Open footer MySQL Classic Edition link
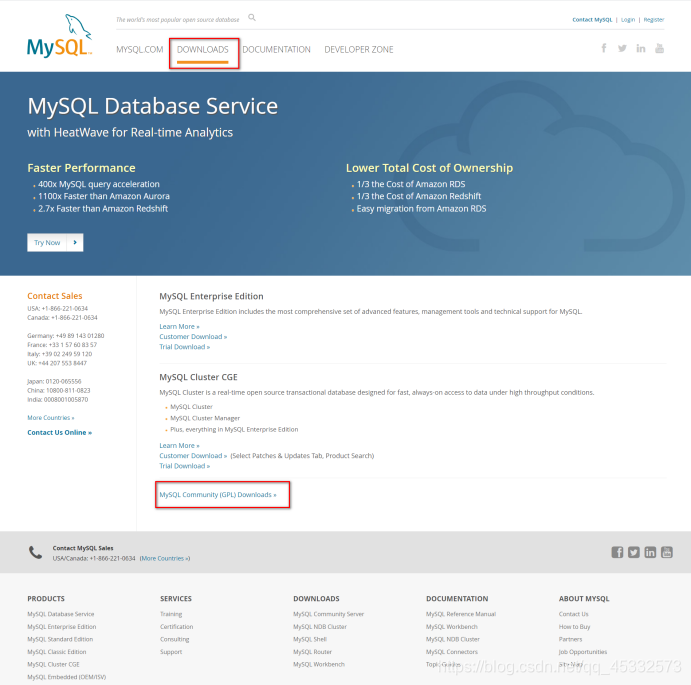Viewport: 691px width, 685px height. [x=57, y=651]
